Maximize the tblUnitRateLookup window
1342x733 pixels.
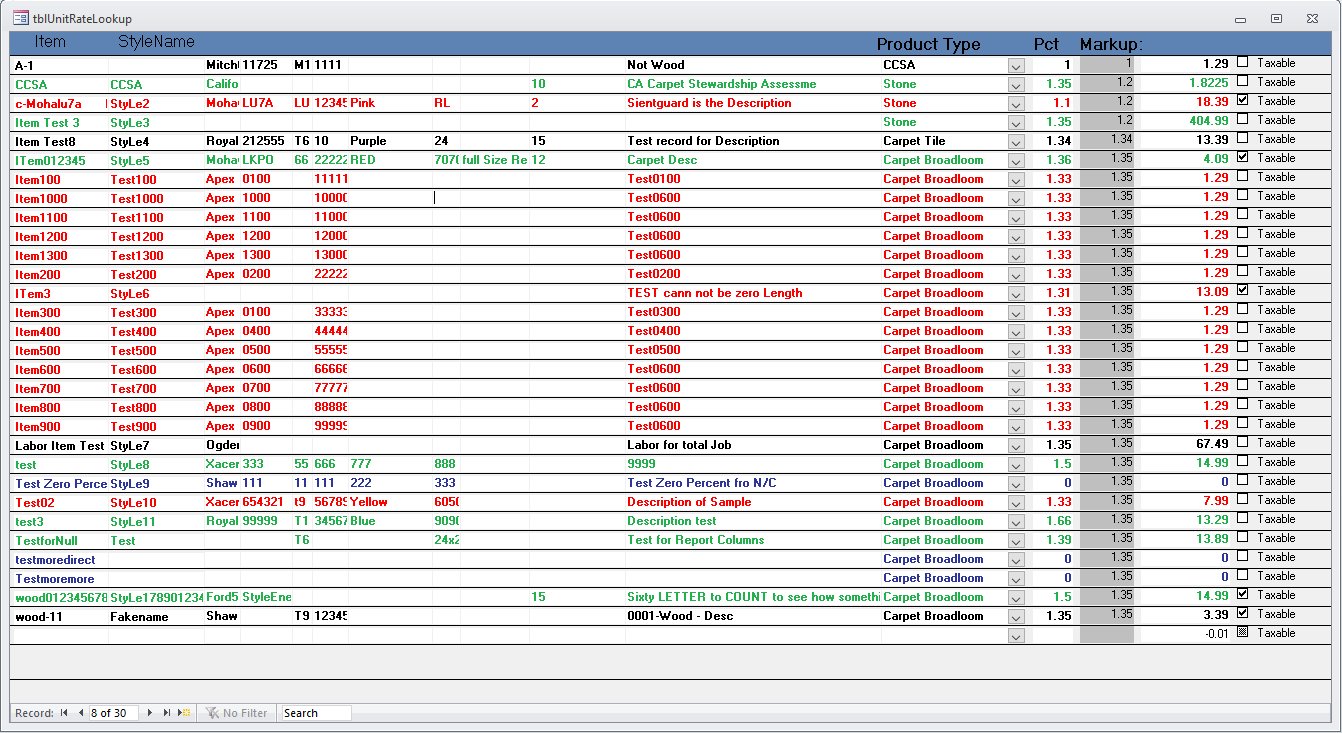(1276, 18)
